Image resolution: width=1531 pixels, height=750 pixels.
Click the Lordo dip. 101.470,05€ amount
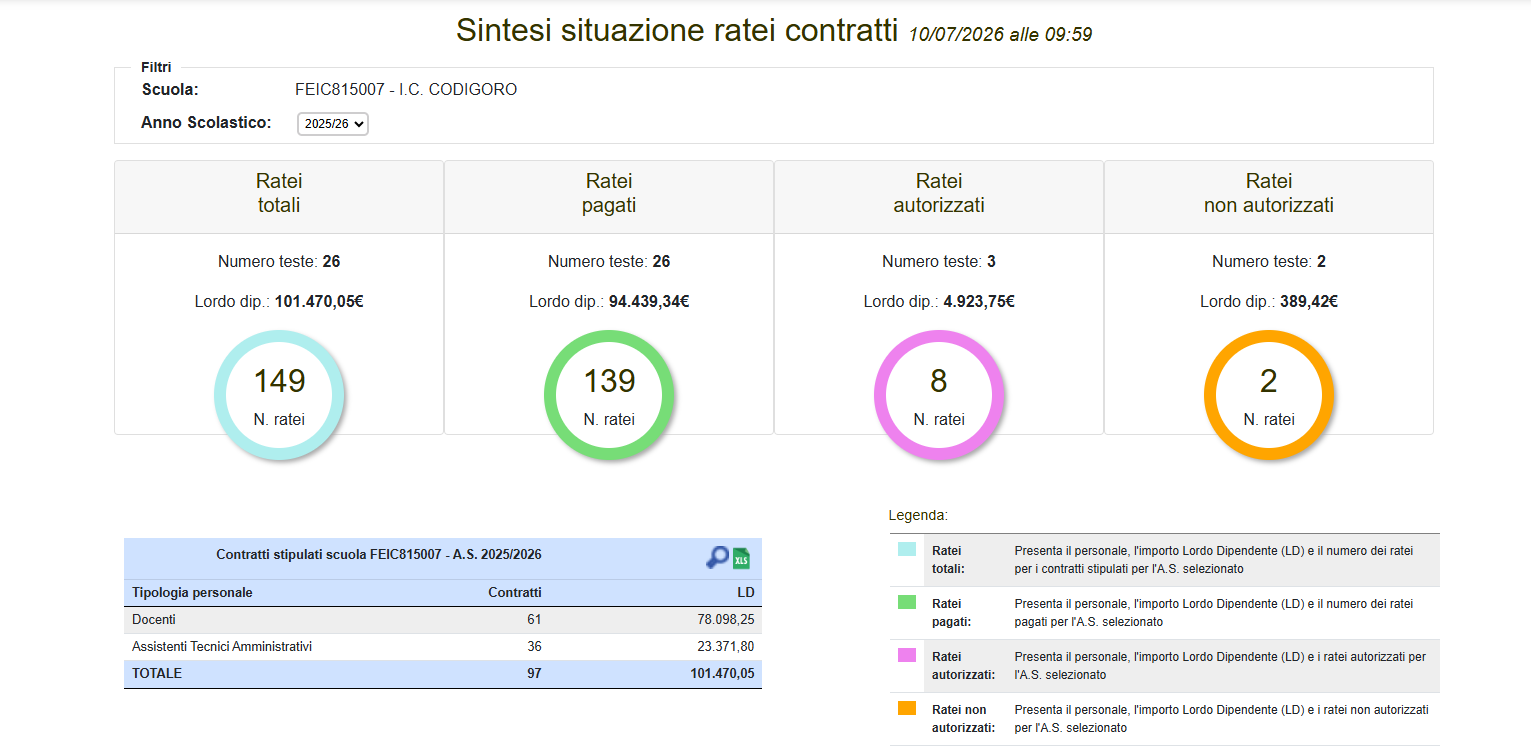pyautogui.click(x=319, y=301)
